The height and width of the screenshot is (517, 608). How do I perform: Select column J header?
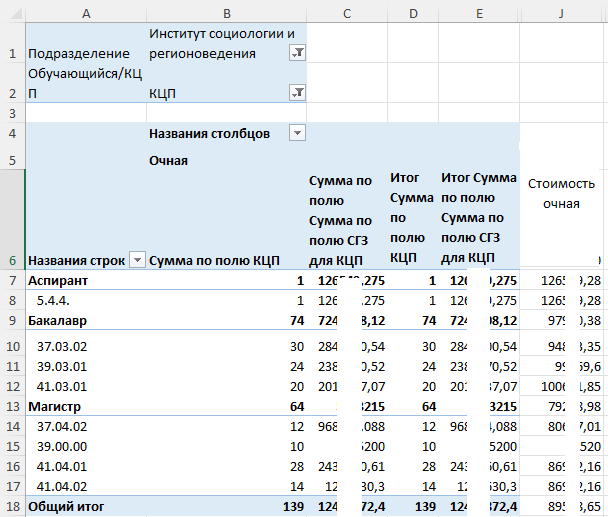tap(561, 13)
